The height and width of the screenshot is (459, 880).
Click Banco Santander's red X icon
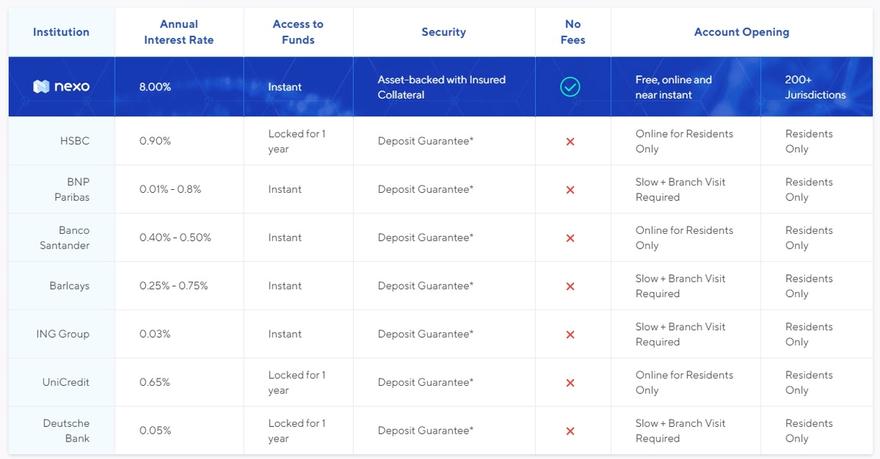click(x=570, y=238)
